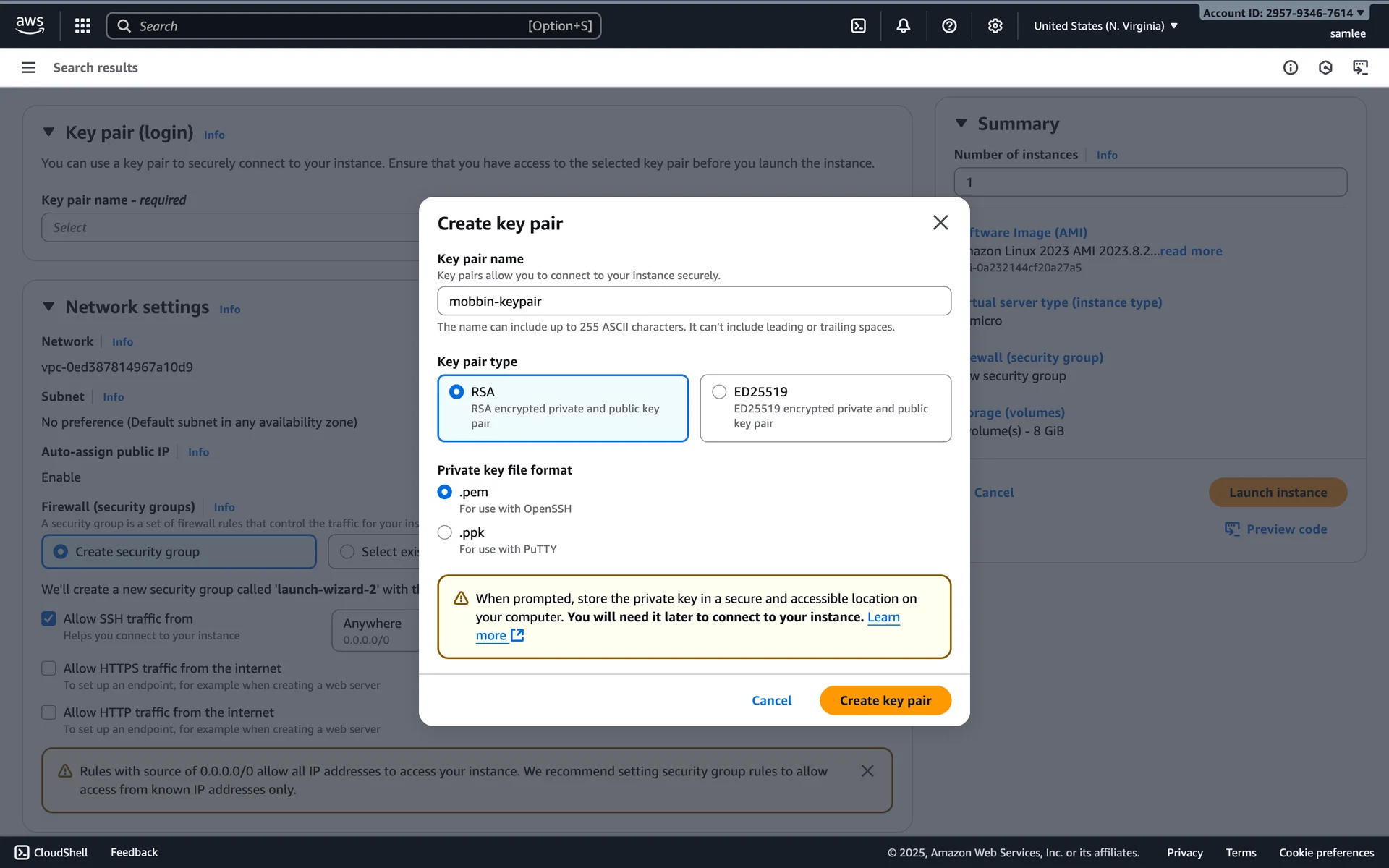This screenshot has width=1389, height=868.
Task: Open the United States (N. Virginia) region dropdown
Action: (x=1105, y=26)
